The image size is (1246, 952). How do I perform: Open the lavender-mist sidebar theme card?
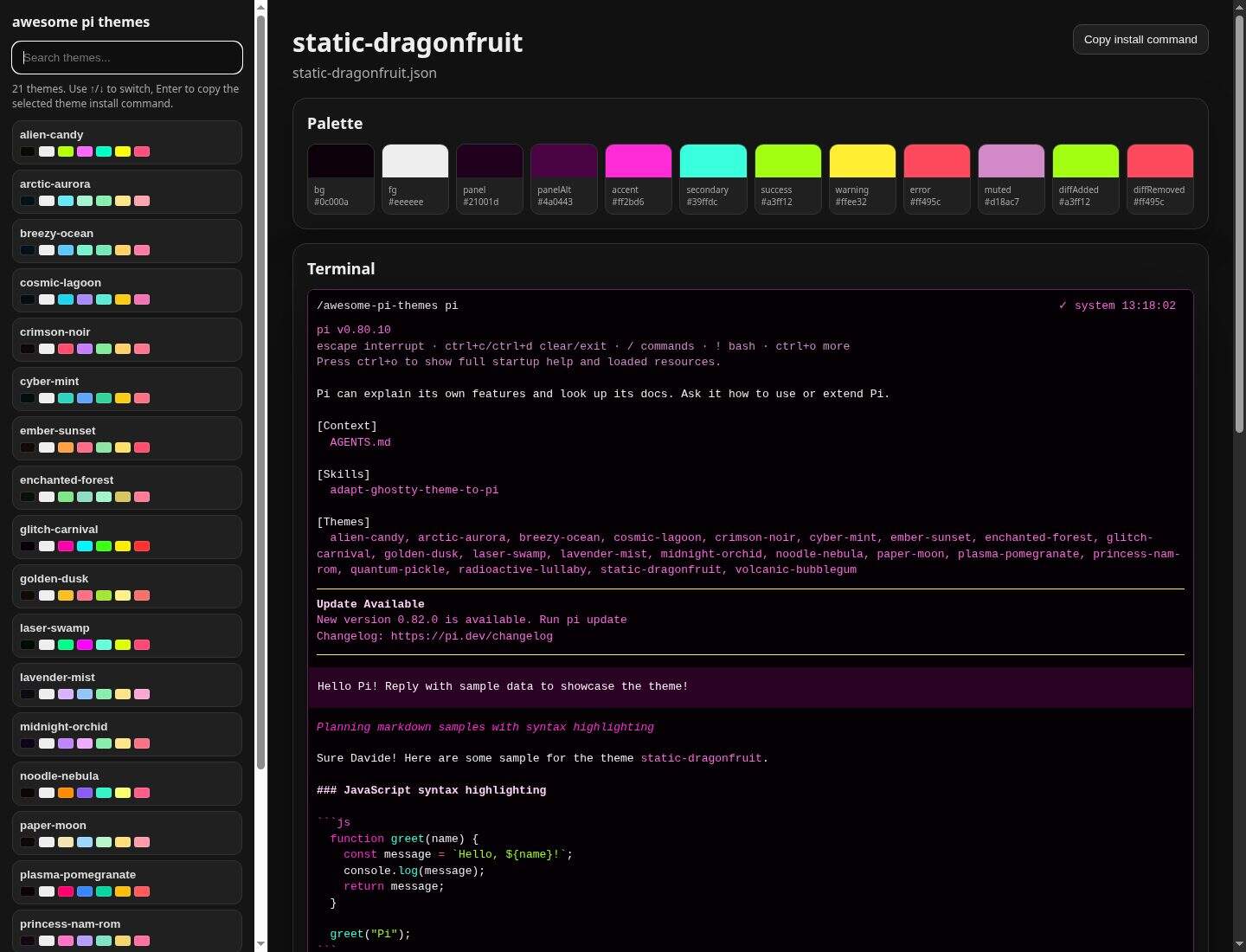coord(127,685)
